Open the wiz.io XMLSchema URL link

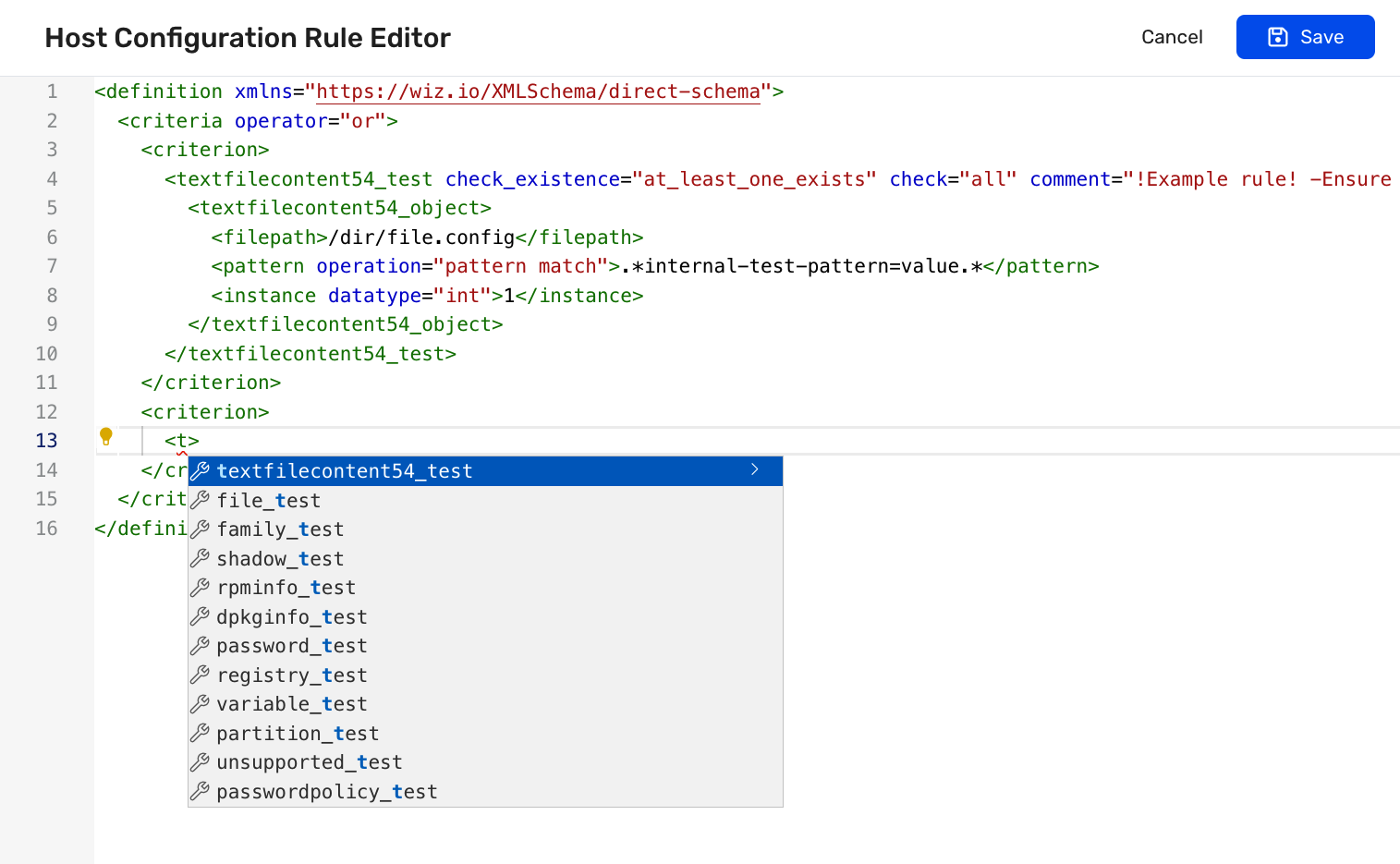(x=538, y=91)
